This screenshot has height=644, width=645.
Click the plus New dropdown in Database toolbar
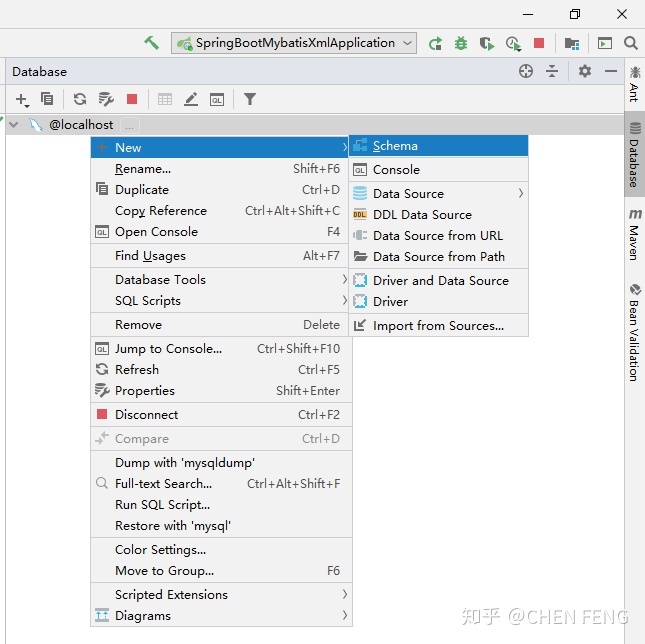pyautogui.click(x=22, y=100)
